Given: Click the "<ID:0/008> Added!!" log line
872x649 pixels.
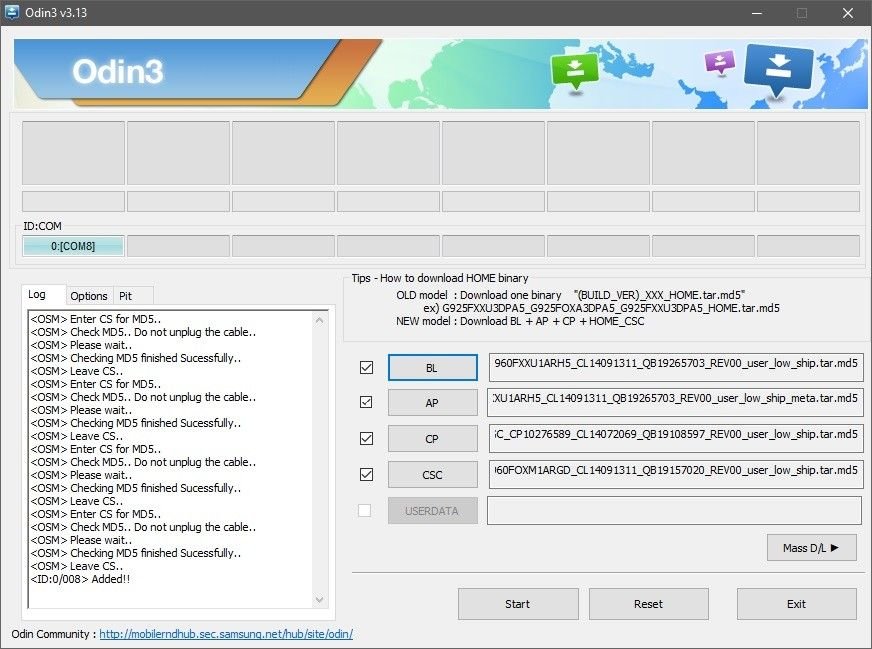Looking at the screenshot, I should [80, 579].
